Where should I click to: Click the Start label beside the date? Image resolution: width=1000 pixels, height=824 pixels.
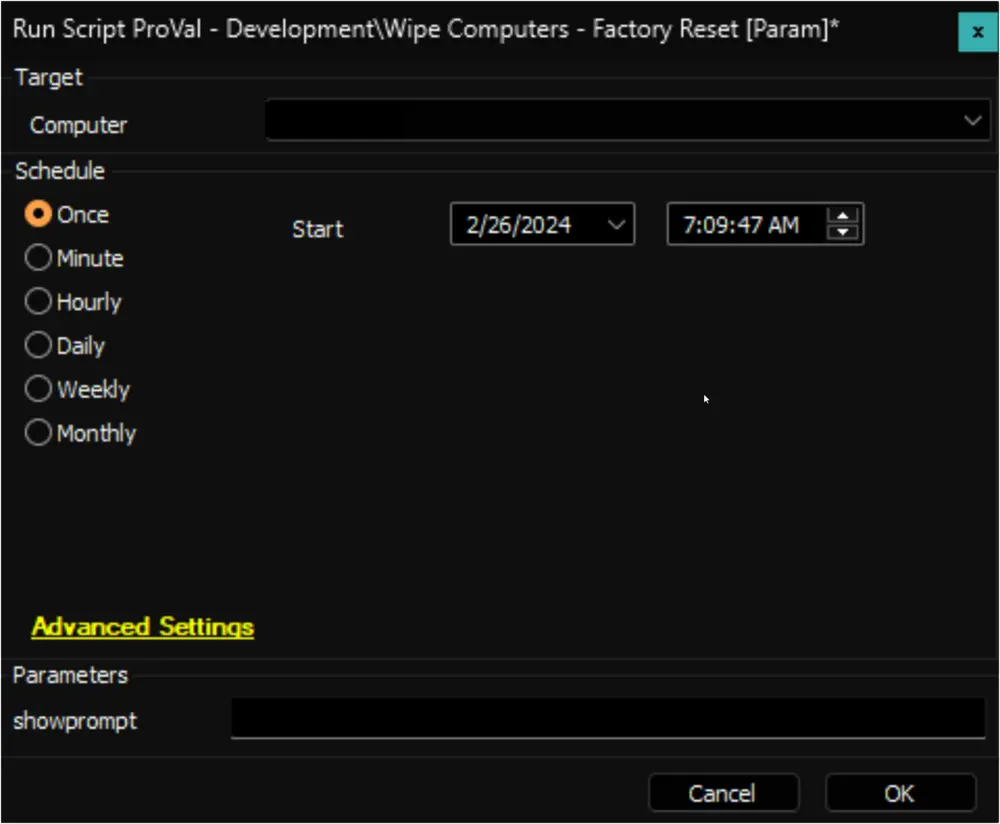point(318,229)
